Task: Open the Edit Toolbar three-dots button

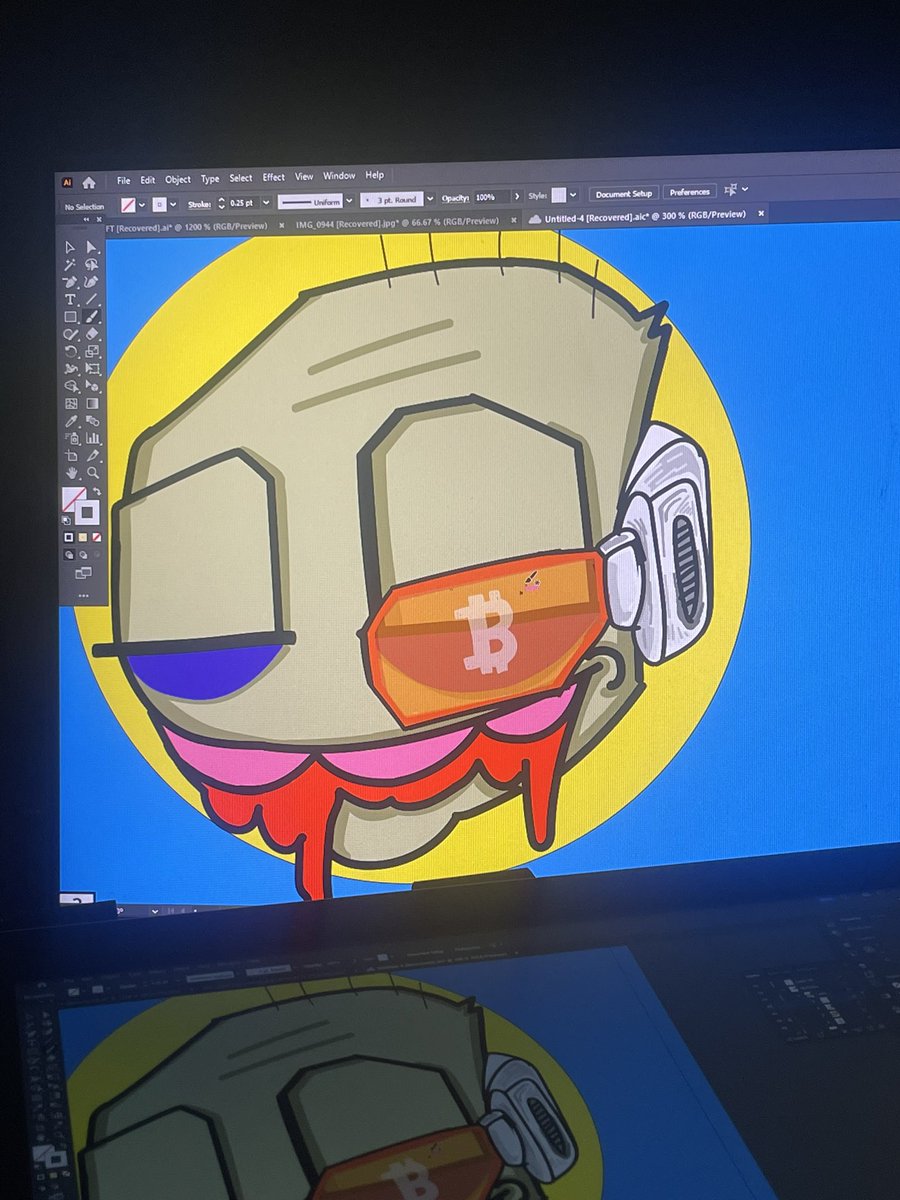Action: point(83,596)
